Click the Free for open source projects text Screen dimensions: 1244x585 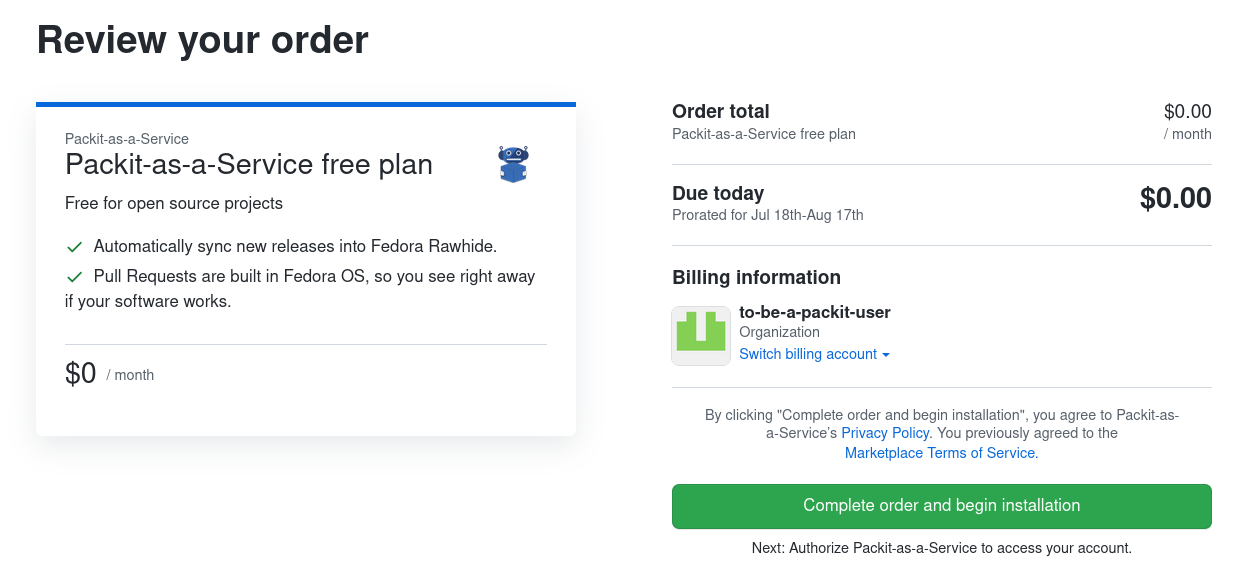pyautogui.click(x=174, y=204)
